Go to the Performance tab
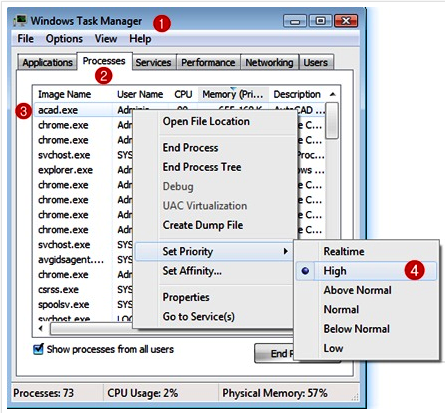 coord(208,62)
